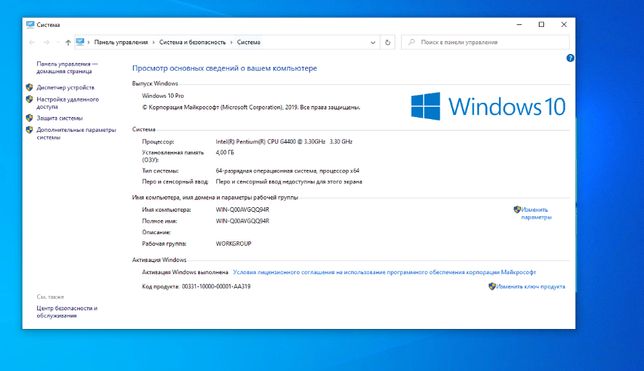The height and width of the screenshot is (371, 644).
Task: Open Центр безопасности и обслуживания
Action: tap(67, 312)
